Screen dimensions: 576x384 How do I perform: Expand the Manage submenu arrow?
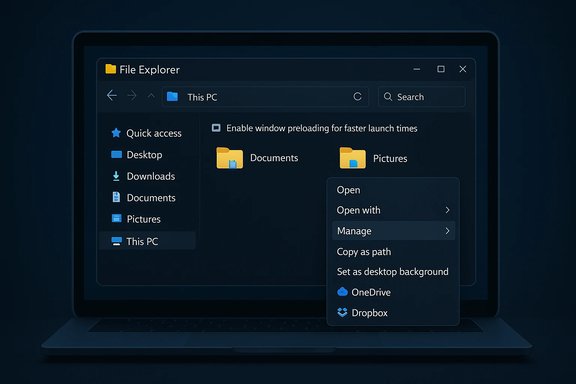[447, 231]
